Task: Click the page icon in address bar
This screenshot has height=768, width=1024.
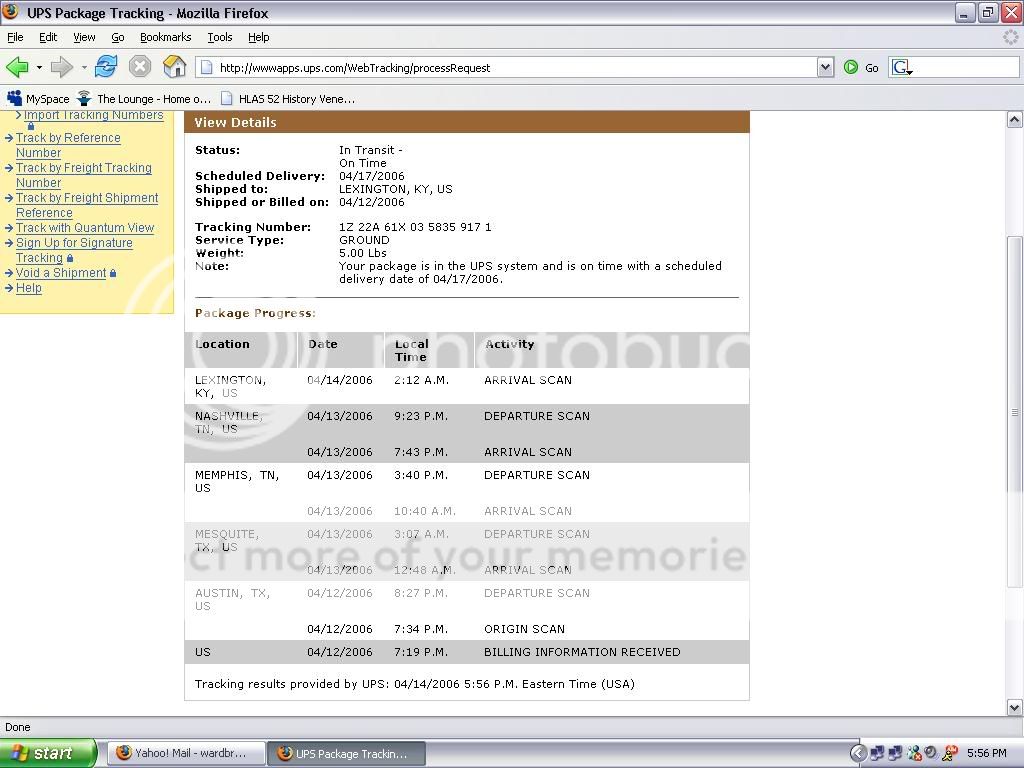Action: click(x=206, y=67)
